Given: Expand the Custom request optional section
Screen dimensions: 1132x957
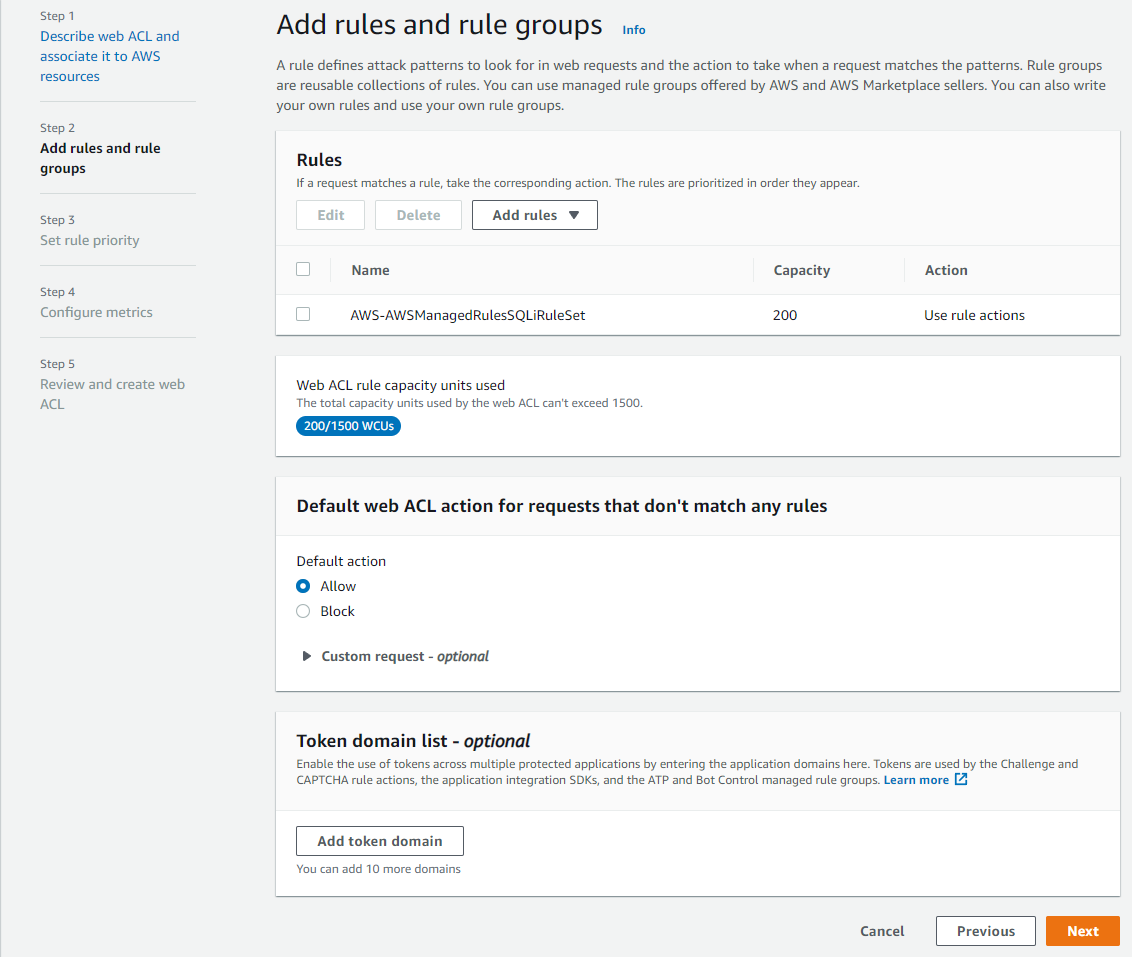Looking at the screenshot, I should tap(307, 657).
